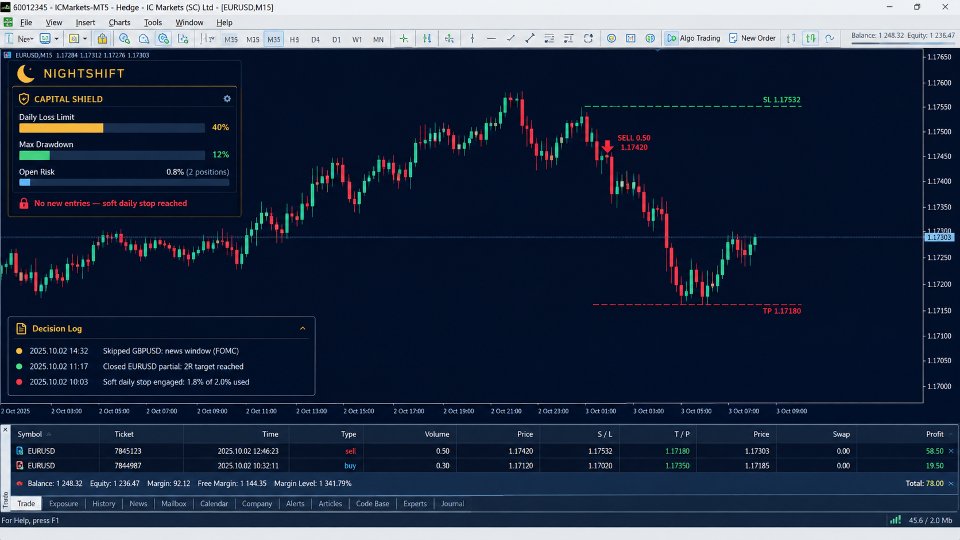
Task: Click the shield icon beside Capital Shield
Action: tap(24, 99)
